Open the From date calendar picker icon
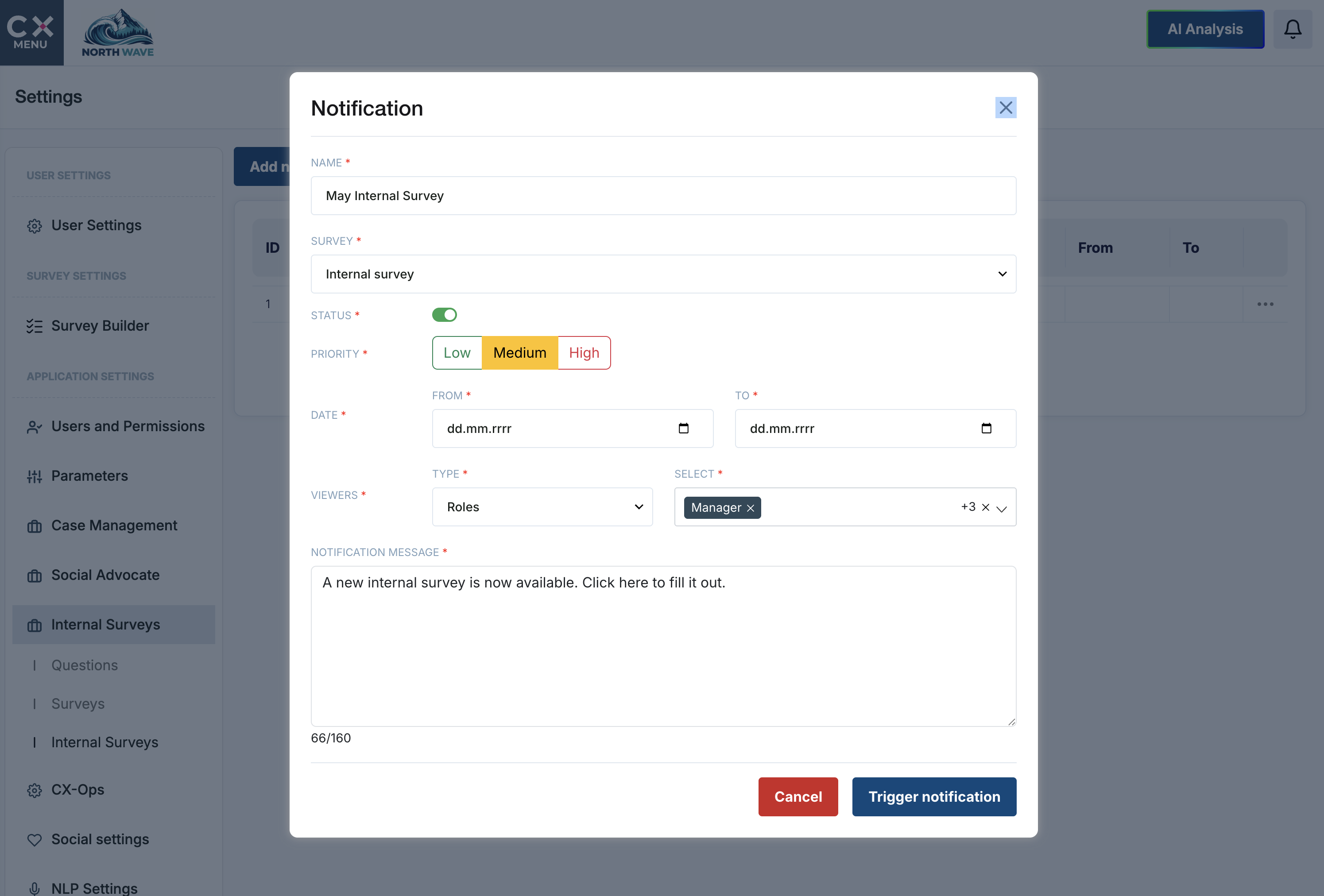1324x896 pixels. pos(684,429)
